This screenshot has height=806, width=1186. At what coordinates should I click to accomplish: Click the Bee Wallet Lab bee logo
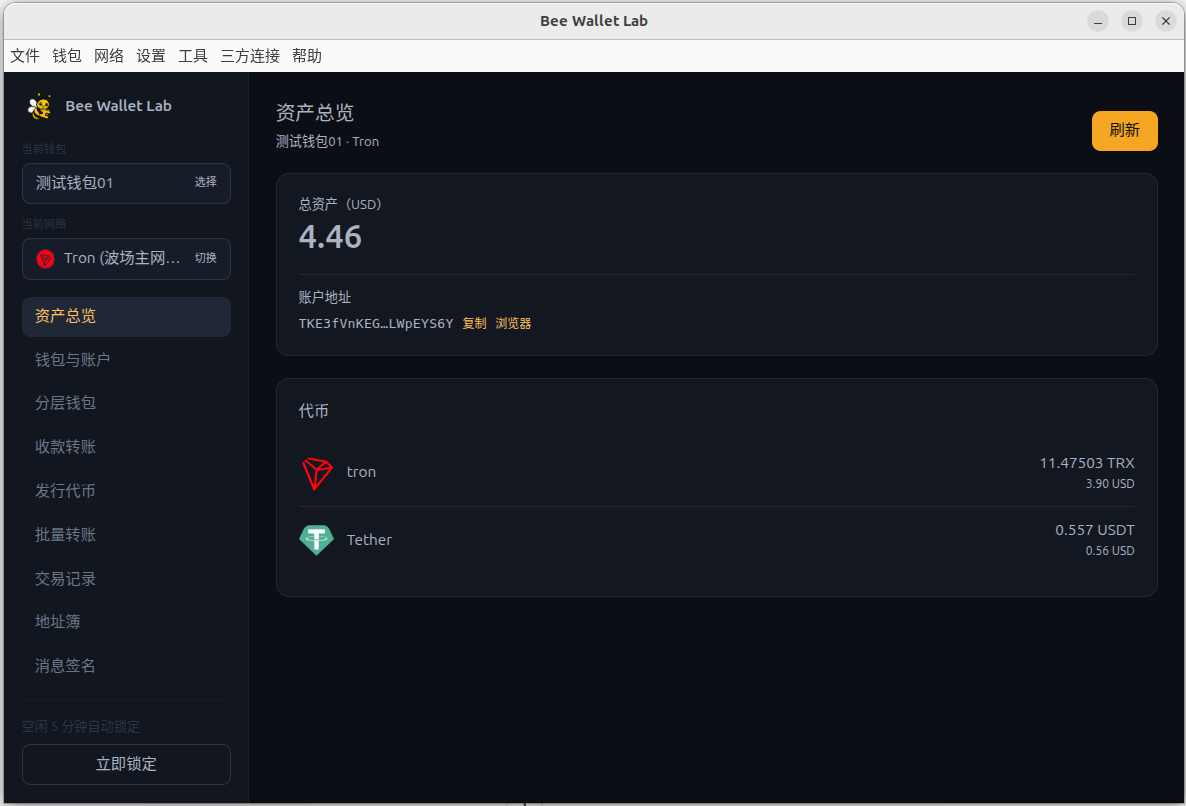tap(39, 107)
